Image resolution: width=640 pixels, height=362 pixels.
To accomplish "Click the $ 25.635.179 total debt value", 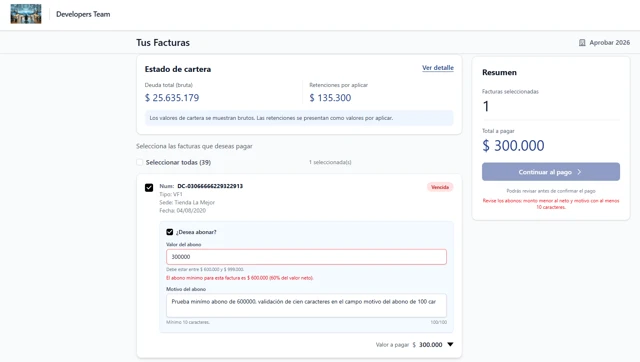I will 172,98.
